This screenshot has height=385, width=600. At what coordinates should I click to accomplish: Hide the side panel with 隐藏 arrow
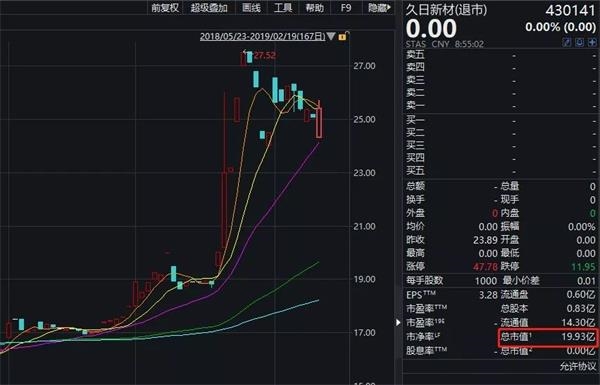point(380,8)
